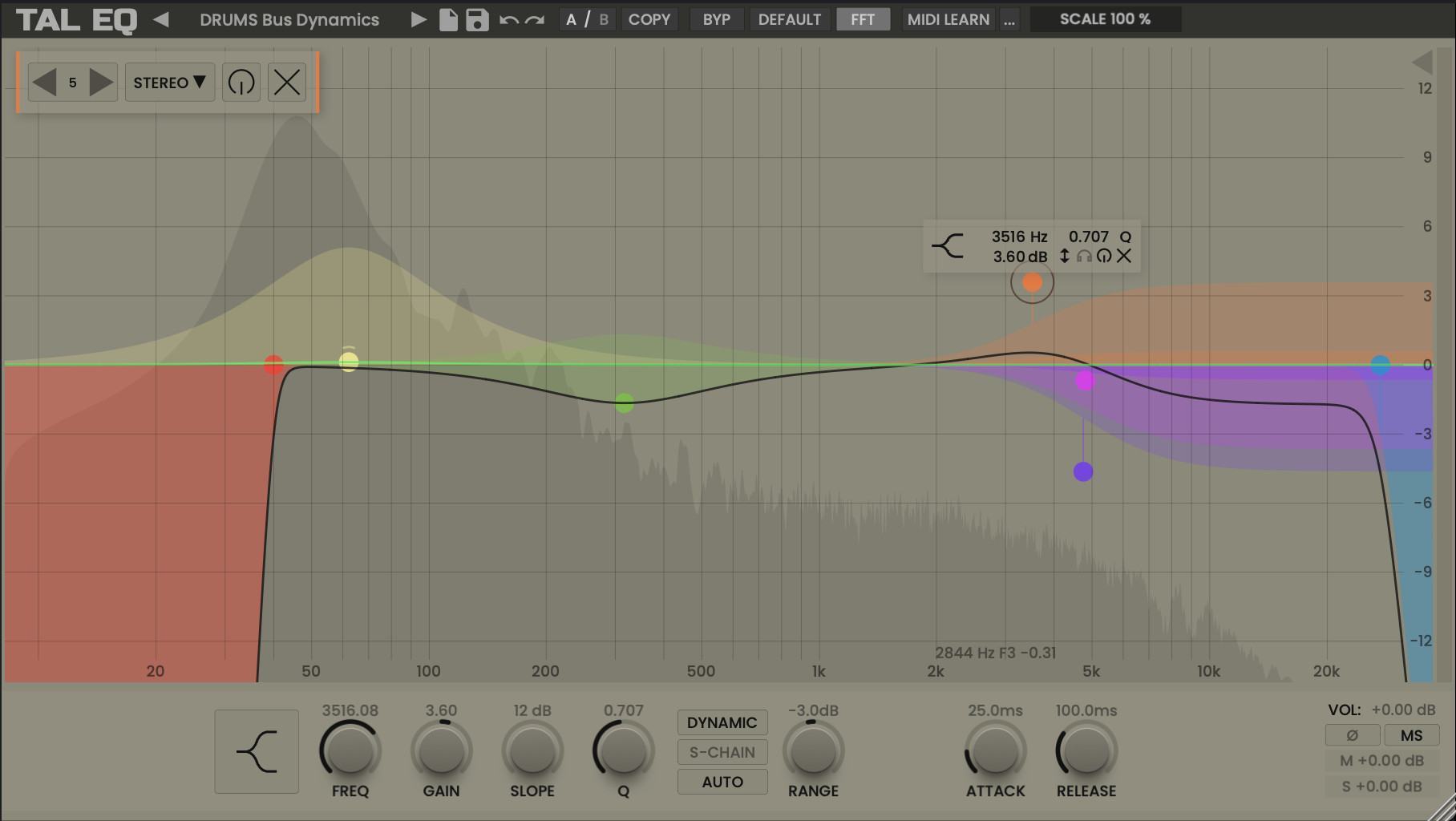The height and width of the screenshot is (821, 1456).
Task: Click the GAIN knob
Action: (x=441, y=751)
